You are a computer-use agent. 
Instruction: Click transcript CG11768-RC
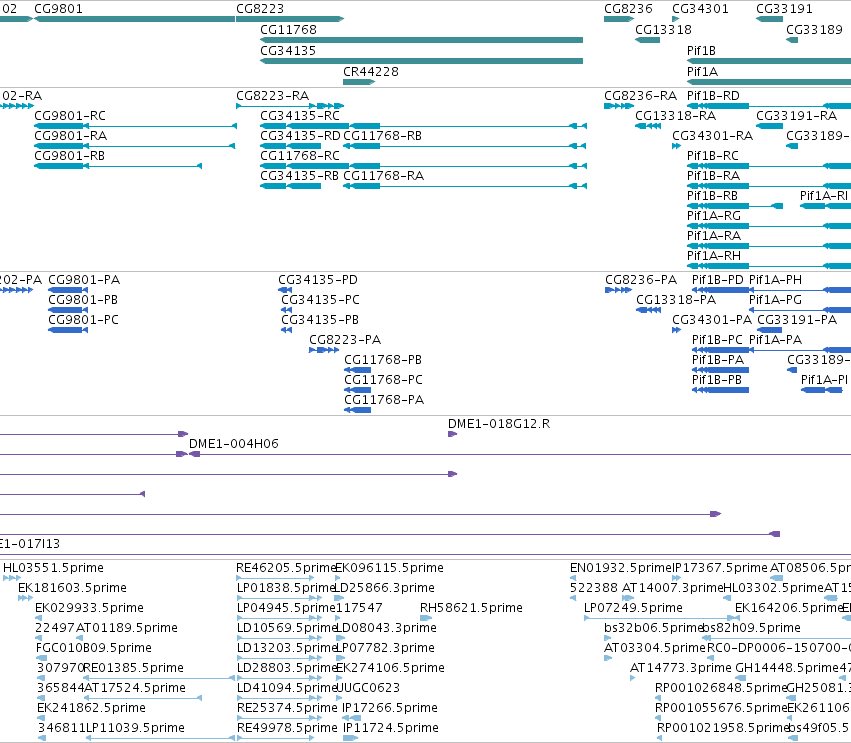[300, 156]
